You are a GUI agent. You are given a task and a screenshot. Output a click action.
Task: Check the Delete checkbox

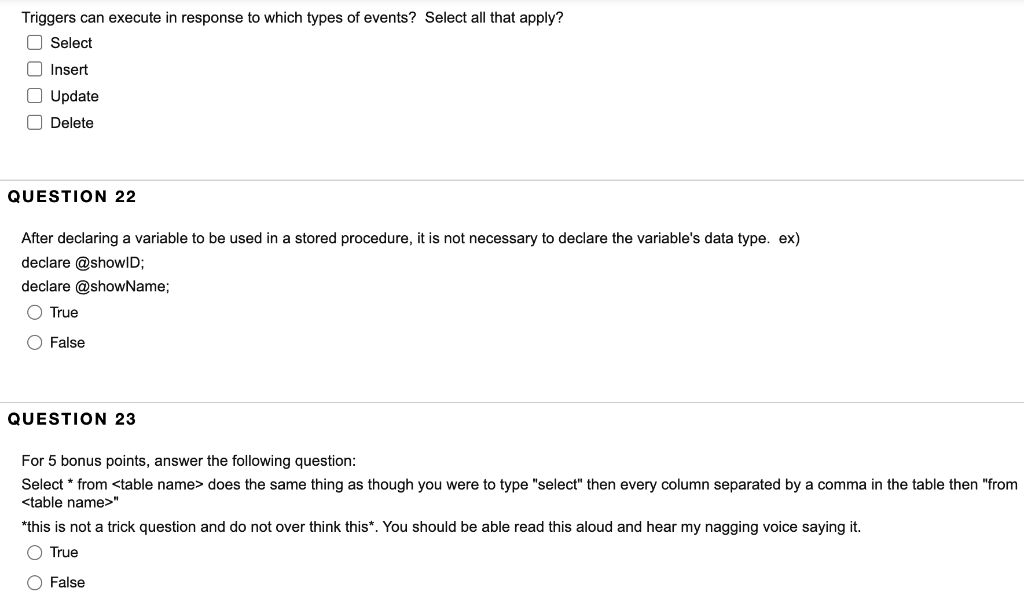pos(34,122)
